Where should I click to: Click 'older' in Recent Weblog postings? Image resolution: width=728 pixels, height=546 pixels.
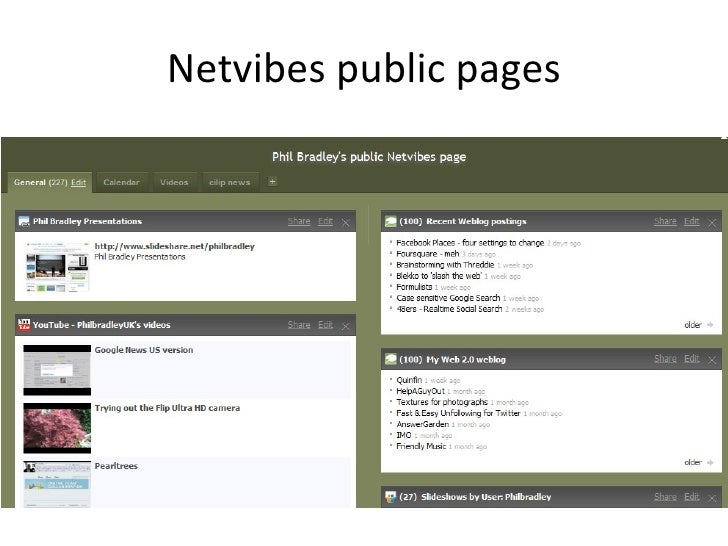point(693,325)
